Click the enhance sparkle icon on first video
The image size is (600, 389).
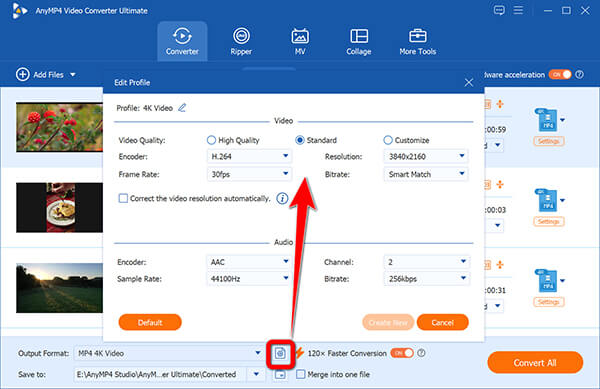tap(500, 104)
